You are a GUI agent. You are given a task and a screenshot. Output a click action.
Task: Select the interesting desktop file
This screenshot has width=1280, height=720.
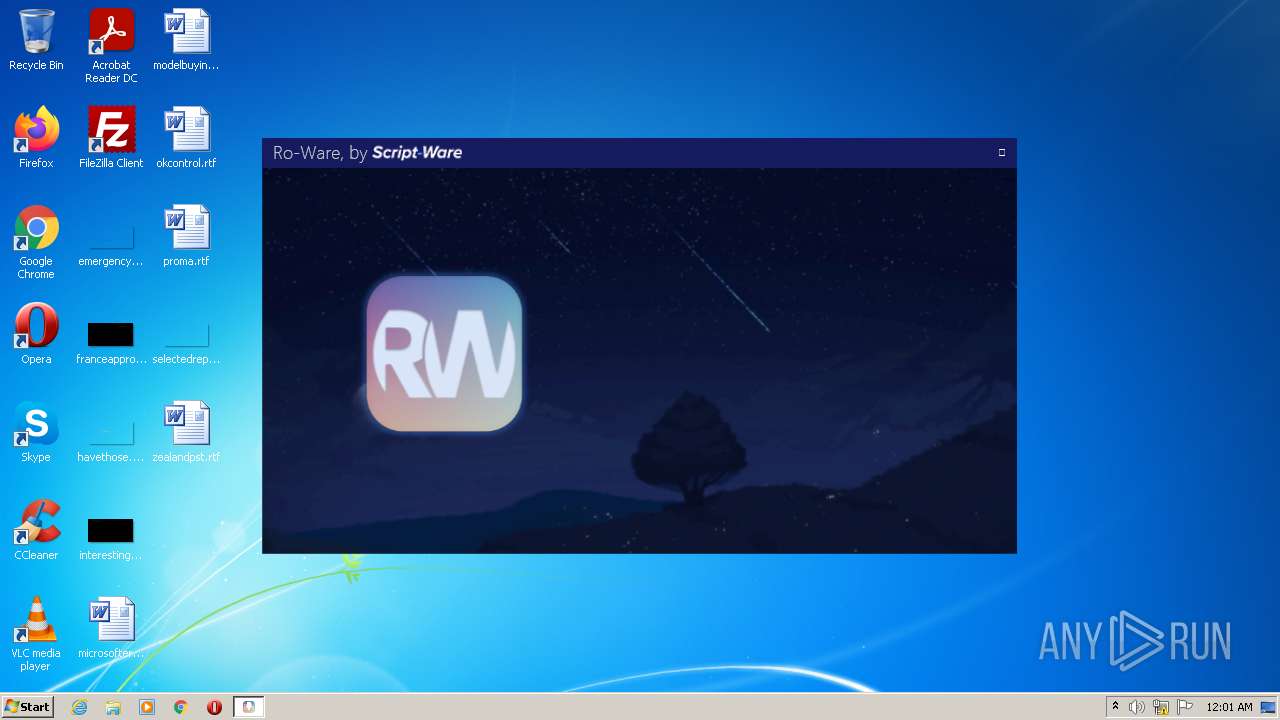click(x=111, y=539)
